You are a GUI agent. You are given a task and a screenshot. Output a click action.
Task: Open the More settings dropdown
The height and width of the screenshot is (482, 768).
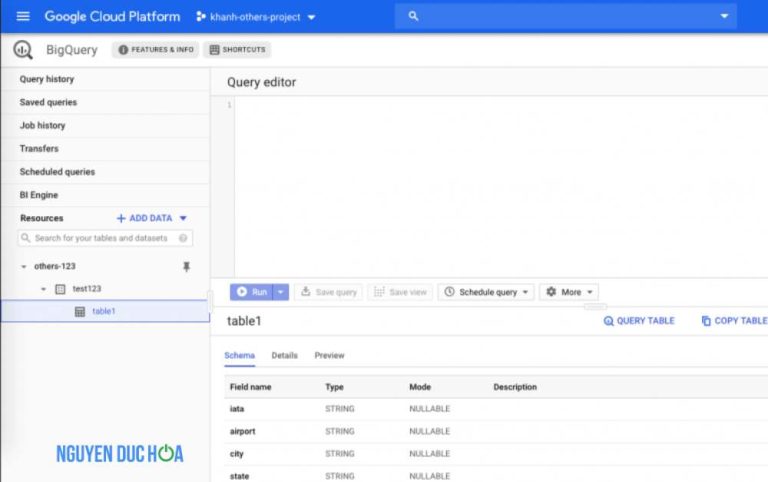[x=569, y=292]
